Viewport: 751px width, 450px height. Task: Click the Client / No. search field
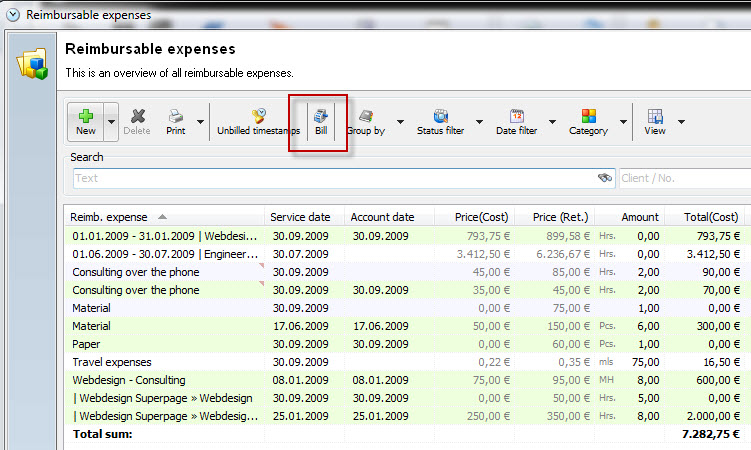click(x=684, y=178)
